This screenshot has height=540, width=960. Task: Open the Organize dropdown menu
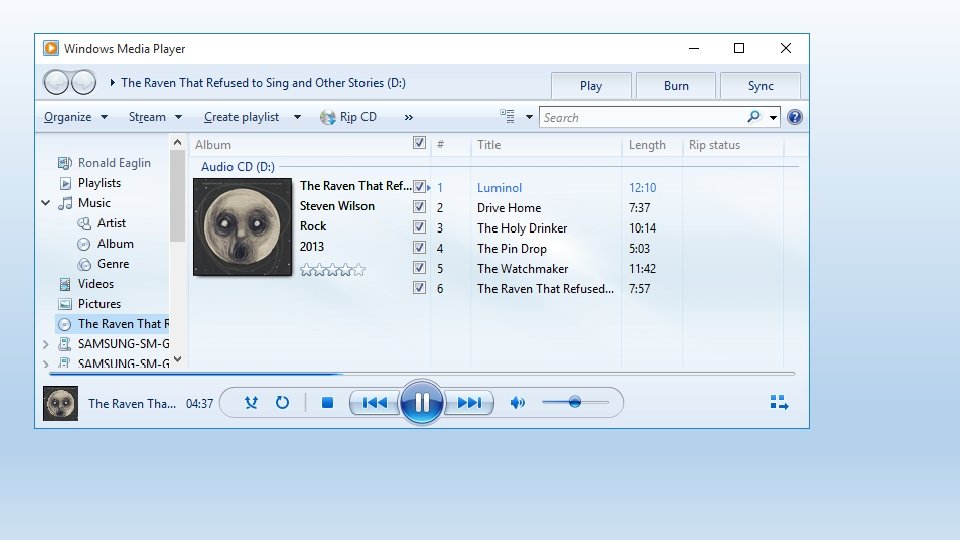[76, 117]
